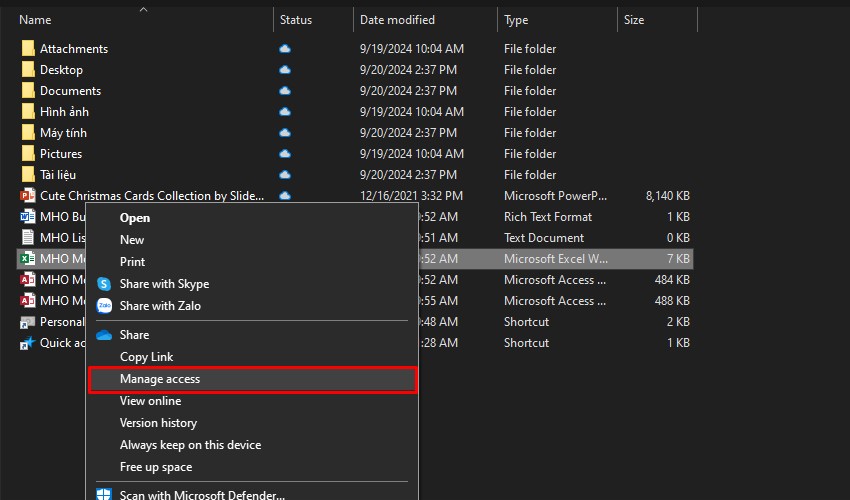Choose View online from context menu

[150, 401]
